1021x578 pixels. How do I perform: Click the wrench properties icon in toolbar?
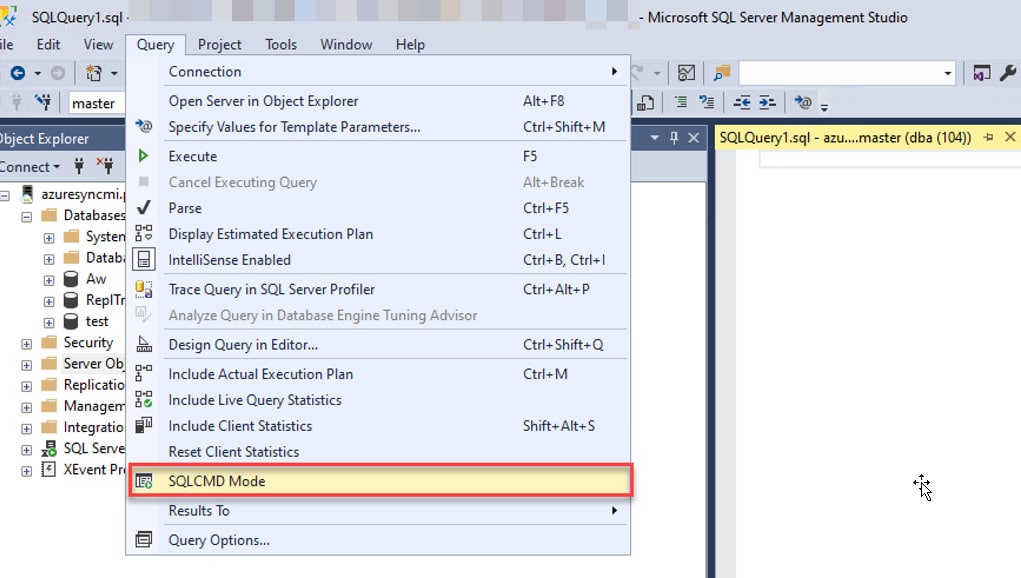(1007, 73)
